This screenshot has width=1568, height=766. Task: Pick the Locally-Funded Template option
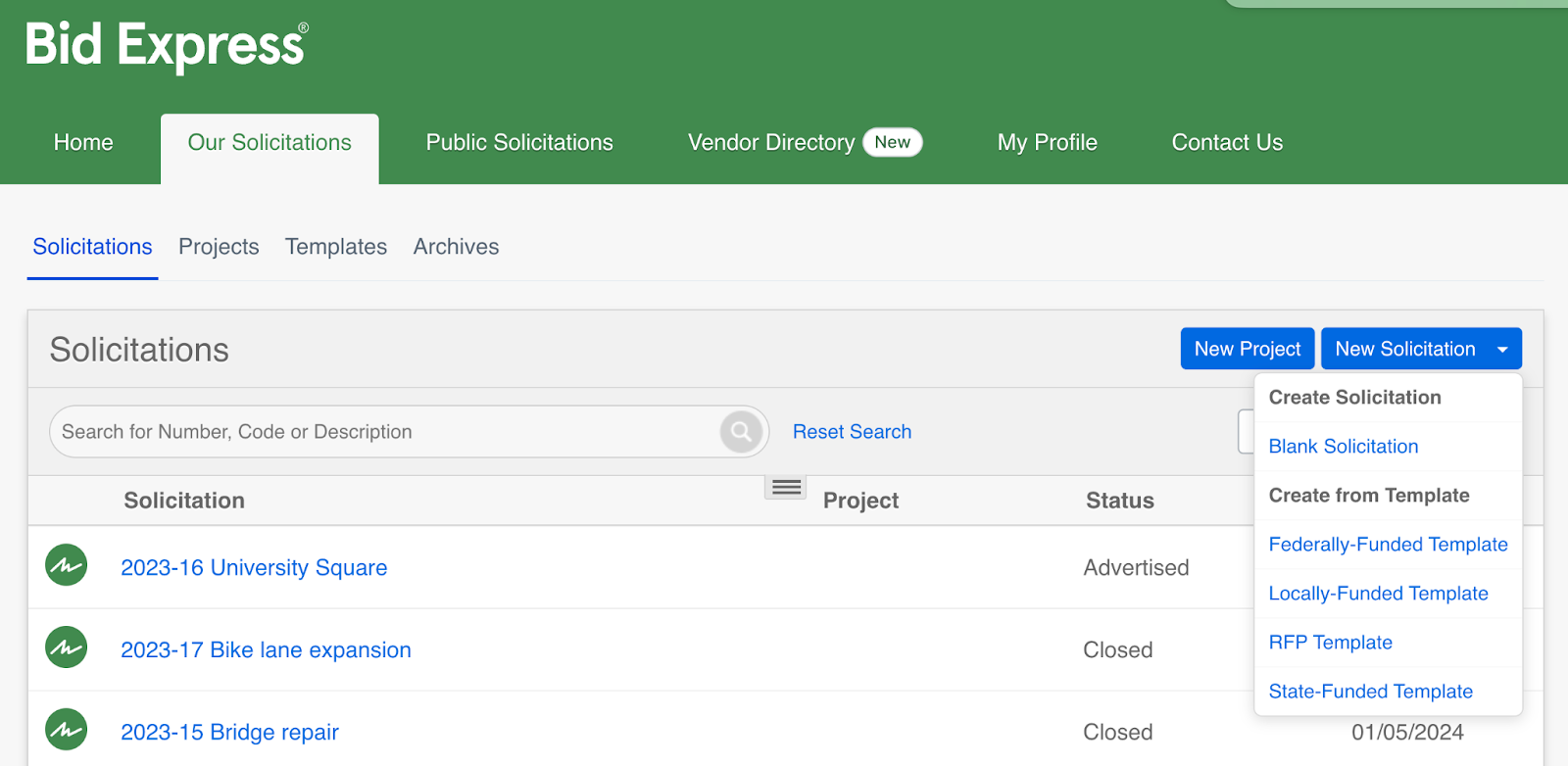1378,594
